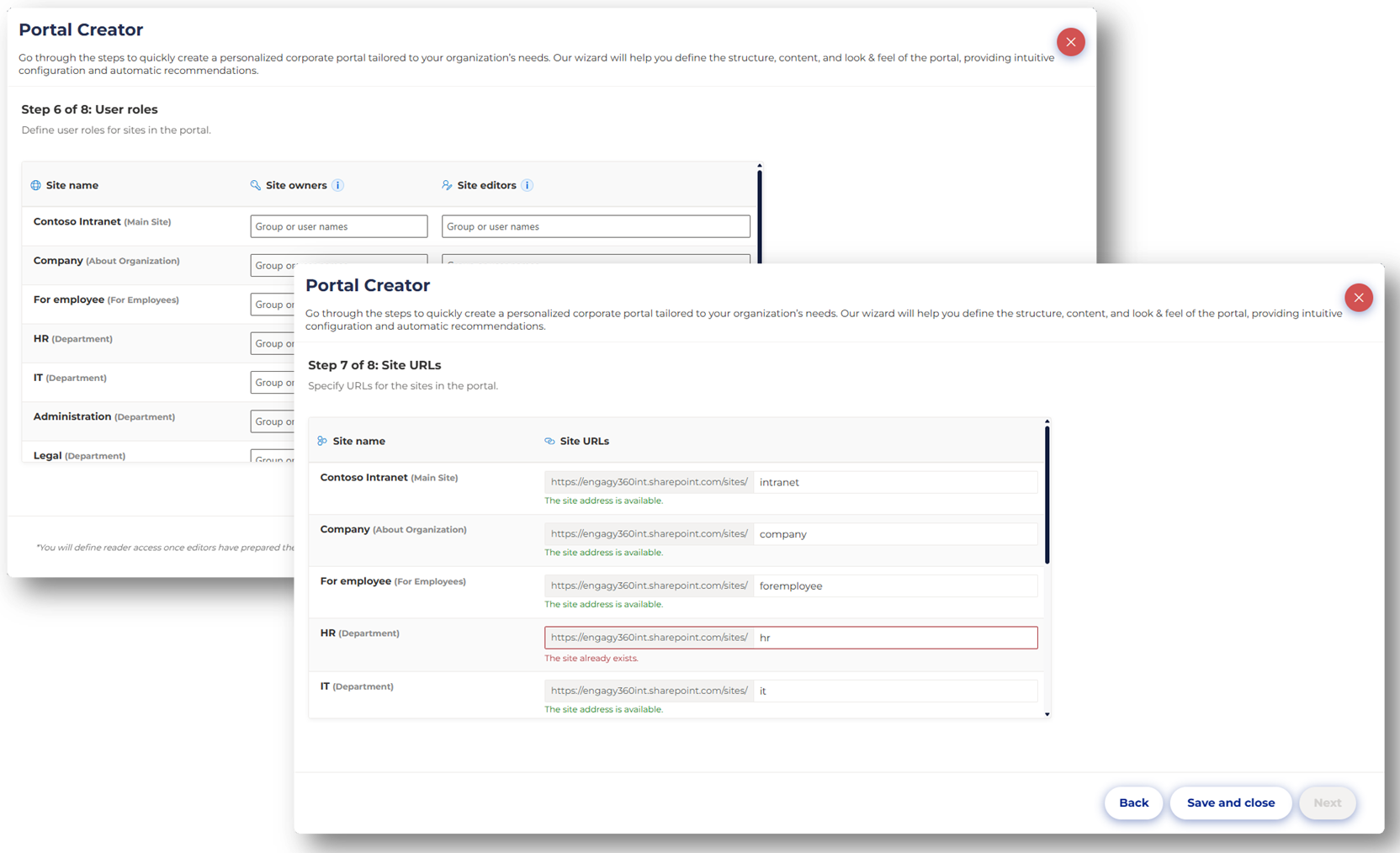
Task: Click the info icon next to Site owners
Action: [337, 185]
